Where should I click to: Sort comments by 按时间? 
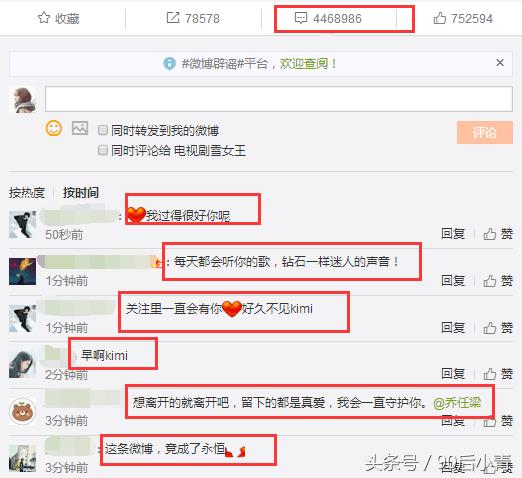81,193
